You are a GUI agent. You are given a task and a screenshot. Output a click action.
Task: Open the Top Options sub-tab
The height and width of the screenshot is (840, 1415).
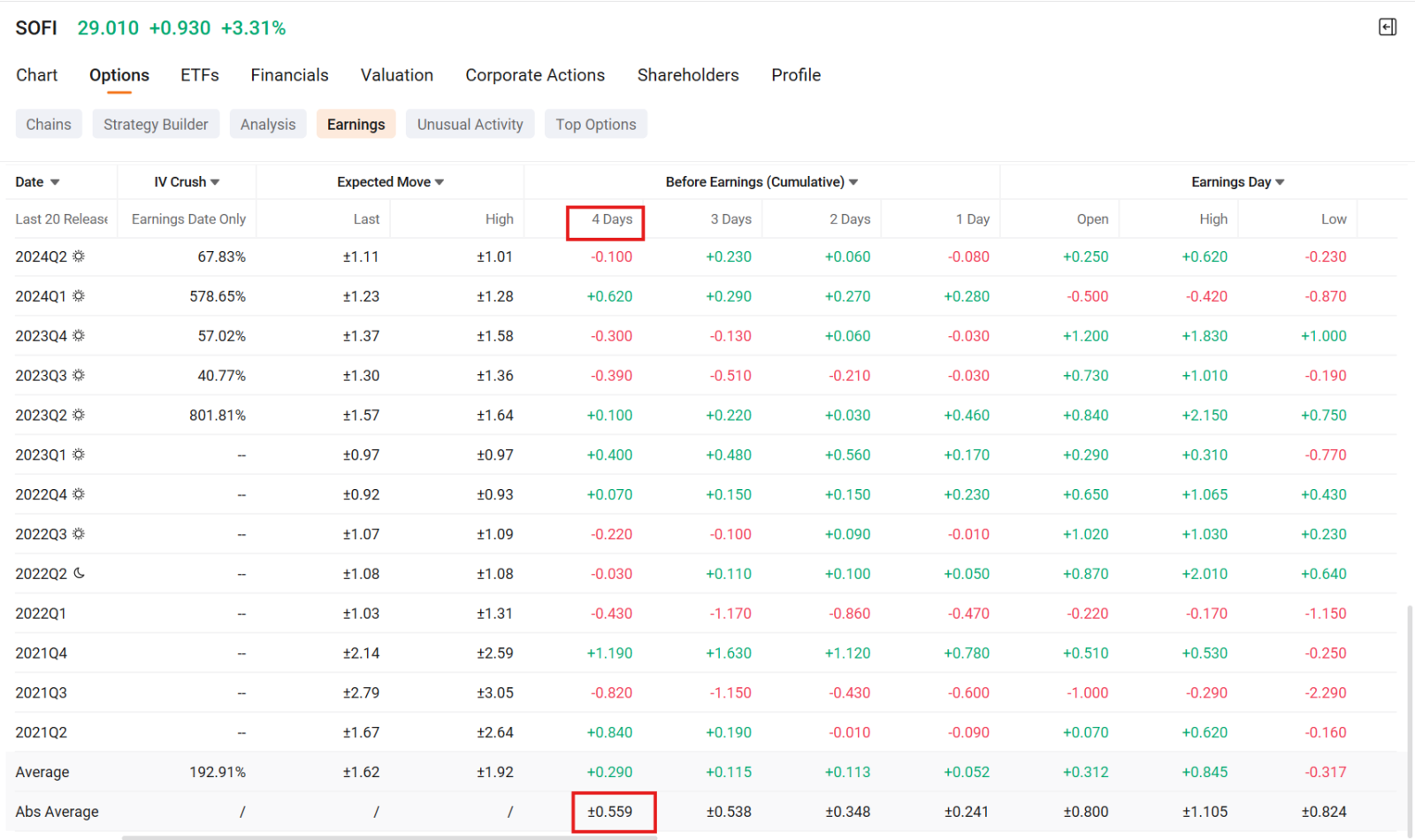tap(596, 124)
